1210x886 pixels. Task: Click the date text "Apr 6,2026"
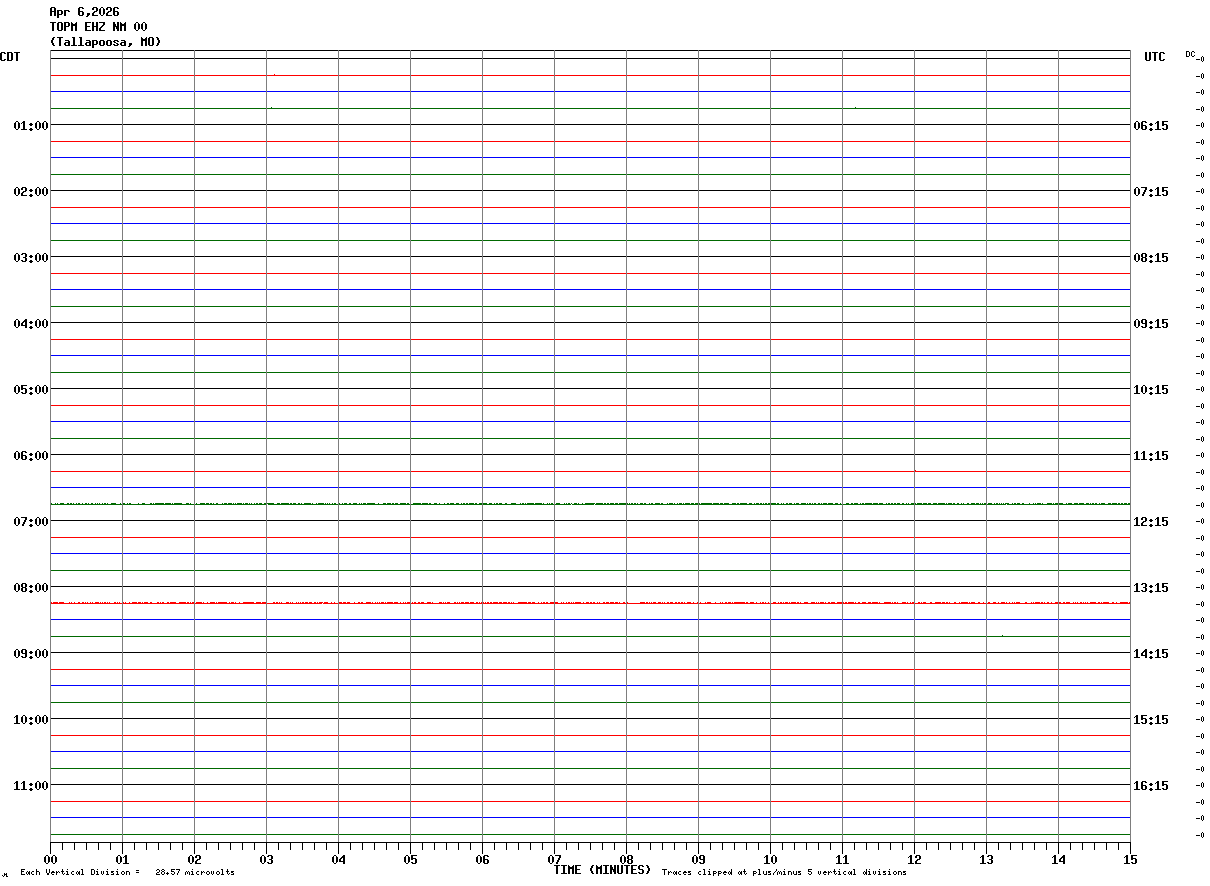pyautogui.click(x=84, y=12)
